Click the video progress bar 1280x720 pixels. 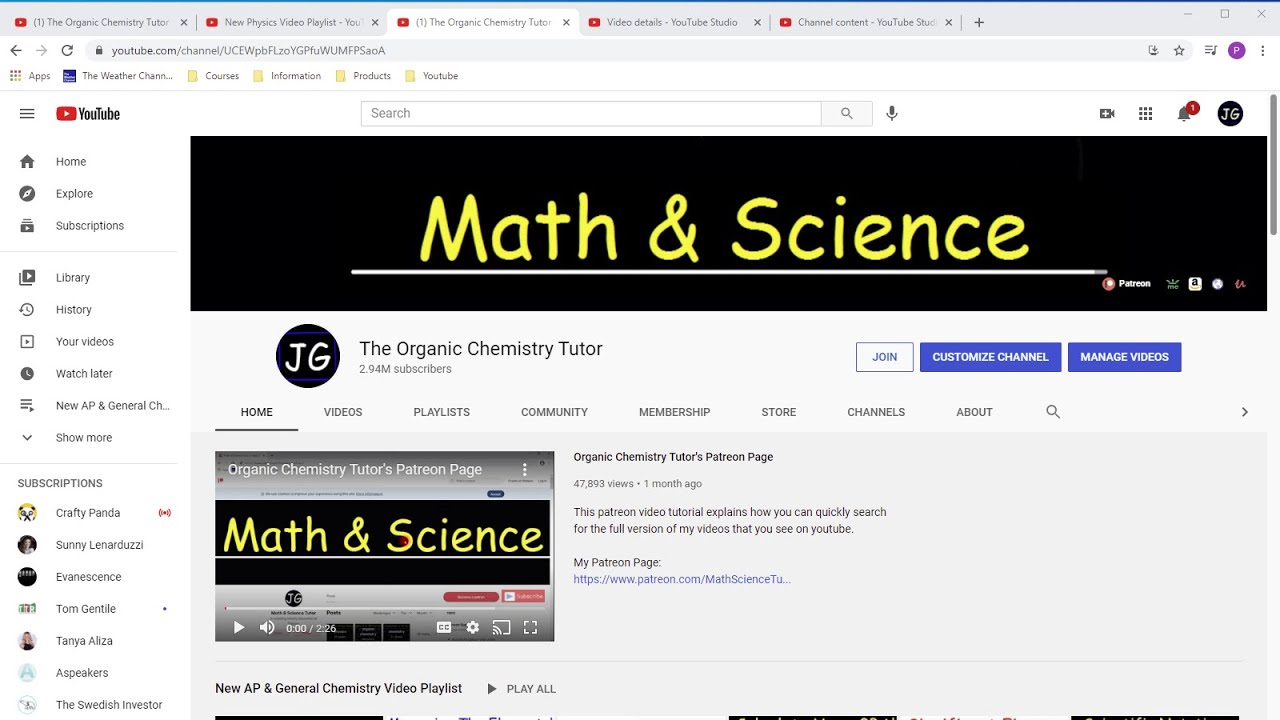385,608
